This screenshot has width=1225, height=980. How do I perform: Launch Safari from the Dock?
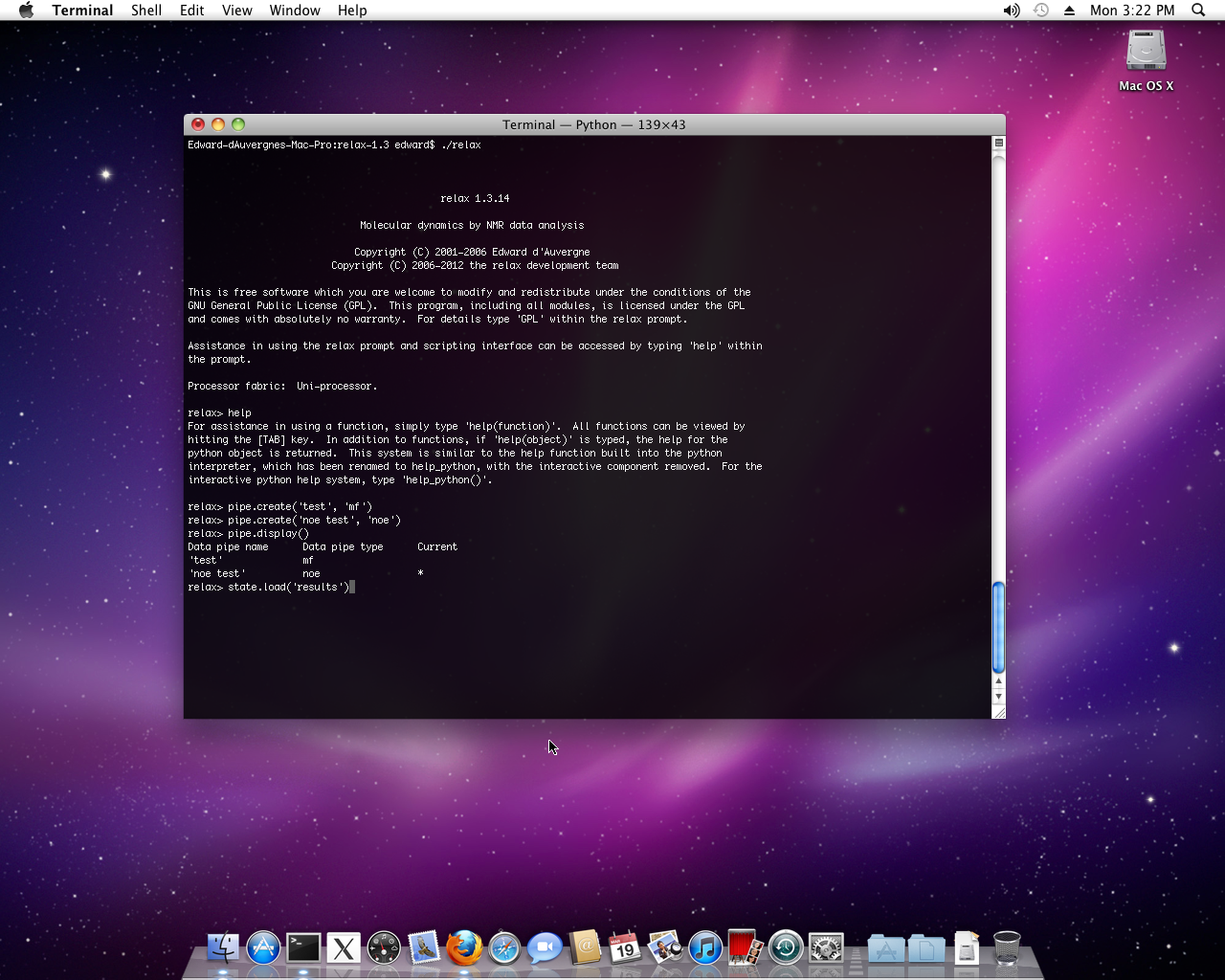coord(504,948)
